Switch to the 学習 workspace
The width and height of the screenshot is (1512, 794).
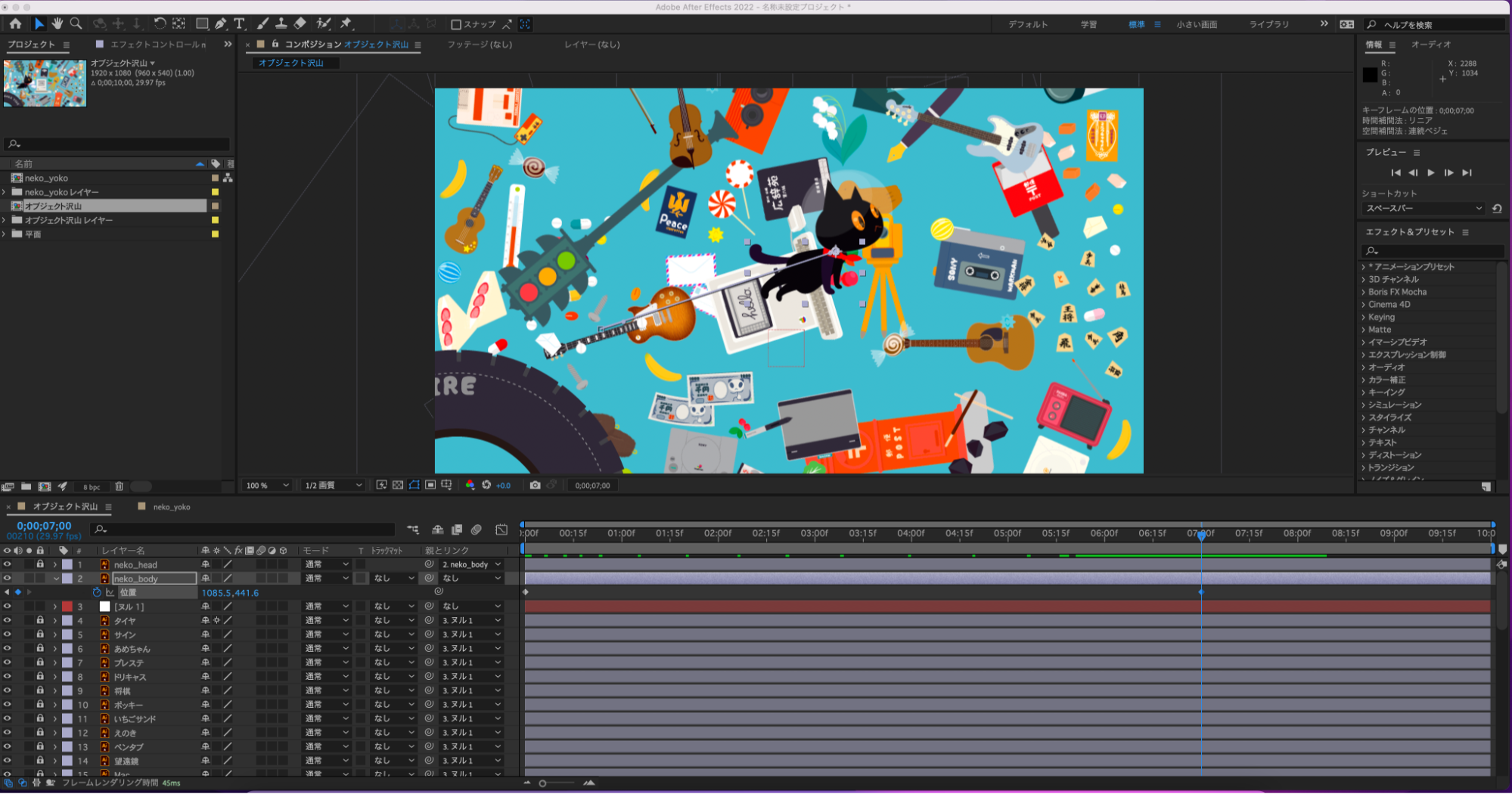coord(1088,25)
